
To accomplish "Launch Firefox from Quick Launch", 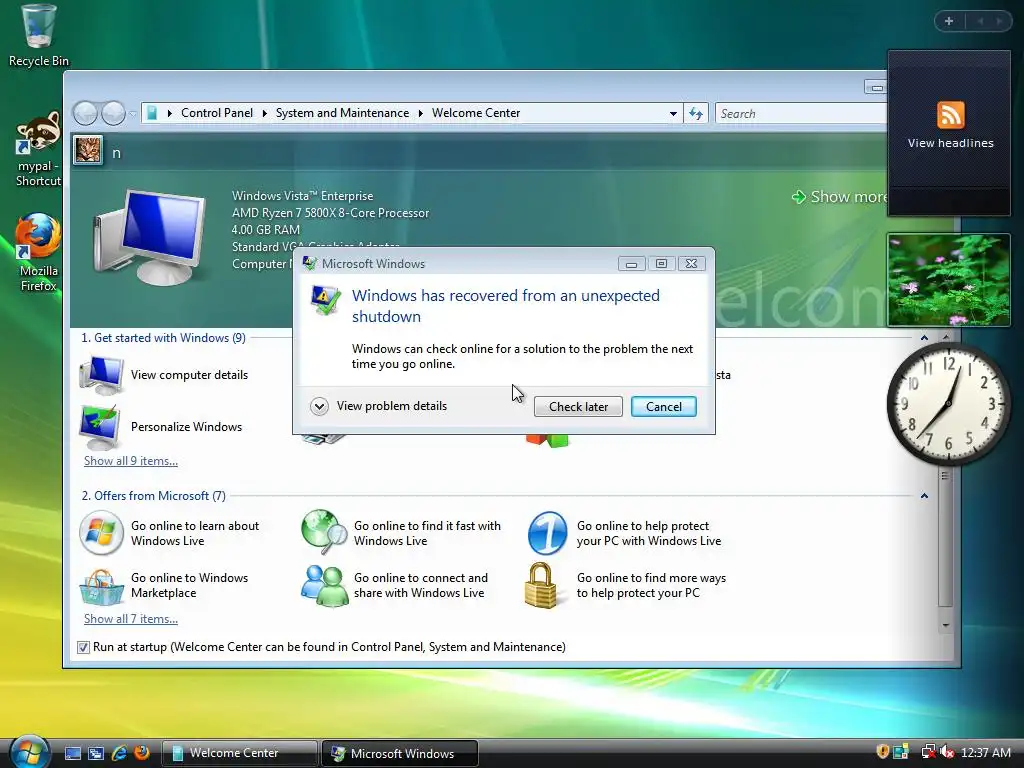I will tap(142, 753).
